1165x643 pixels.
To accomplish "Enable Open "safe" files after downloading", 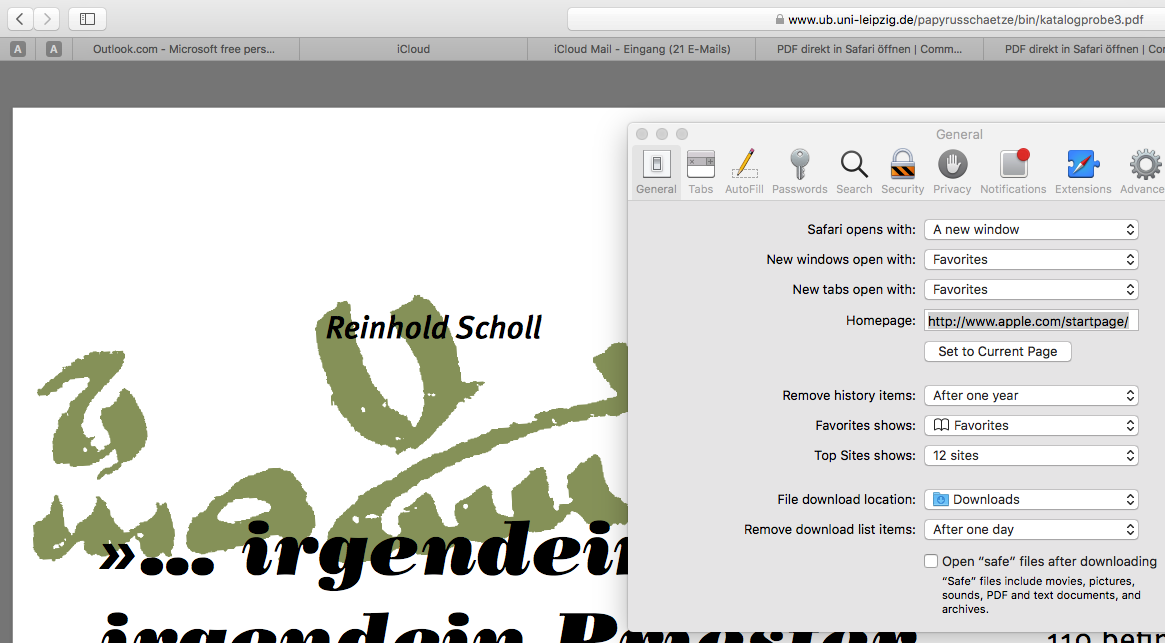I will pyautogui.click(x=931, y=561).
